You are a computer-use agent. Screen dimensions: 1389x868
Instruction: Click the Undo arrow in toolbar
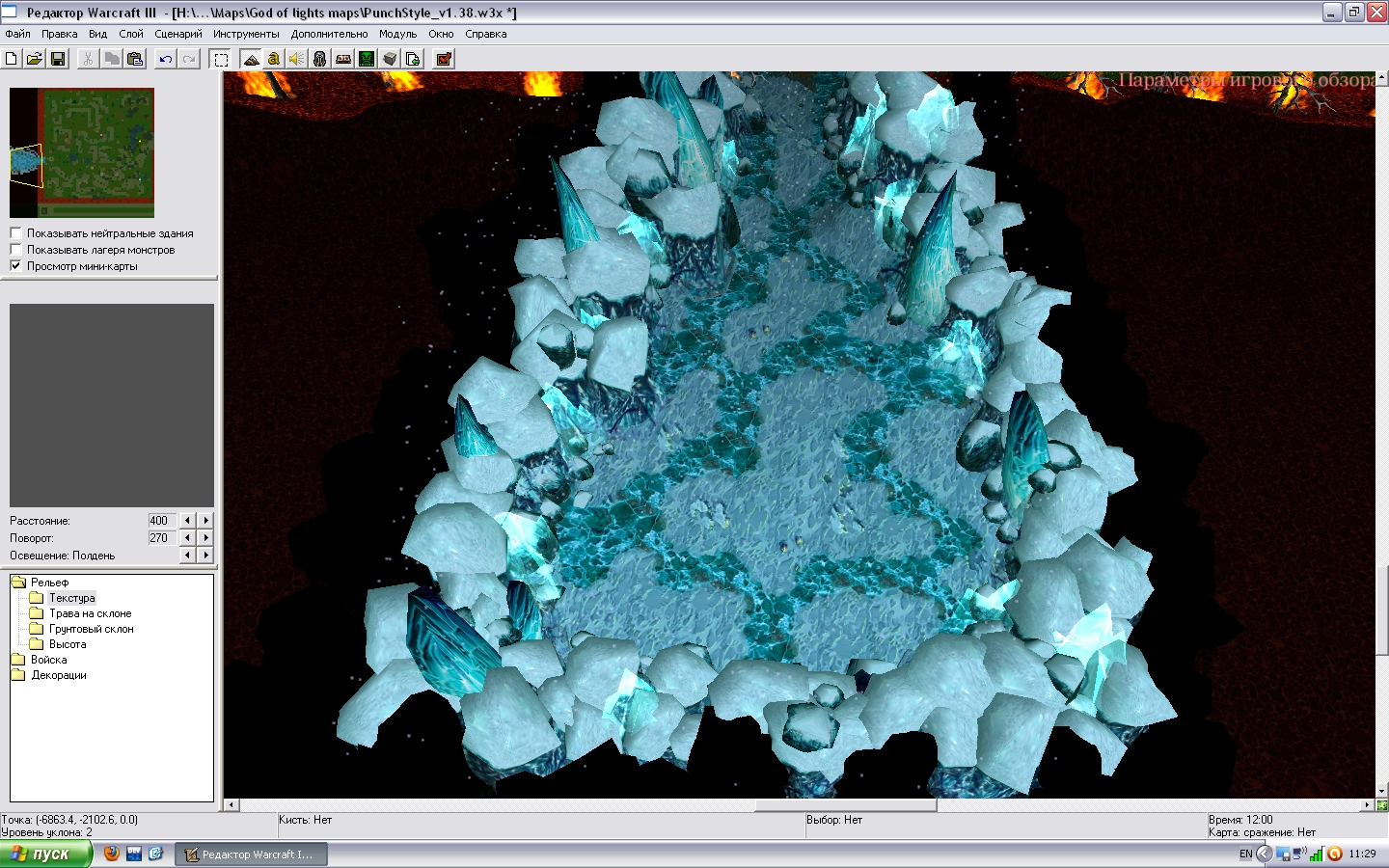(166, 59)
